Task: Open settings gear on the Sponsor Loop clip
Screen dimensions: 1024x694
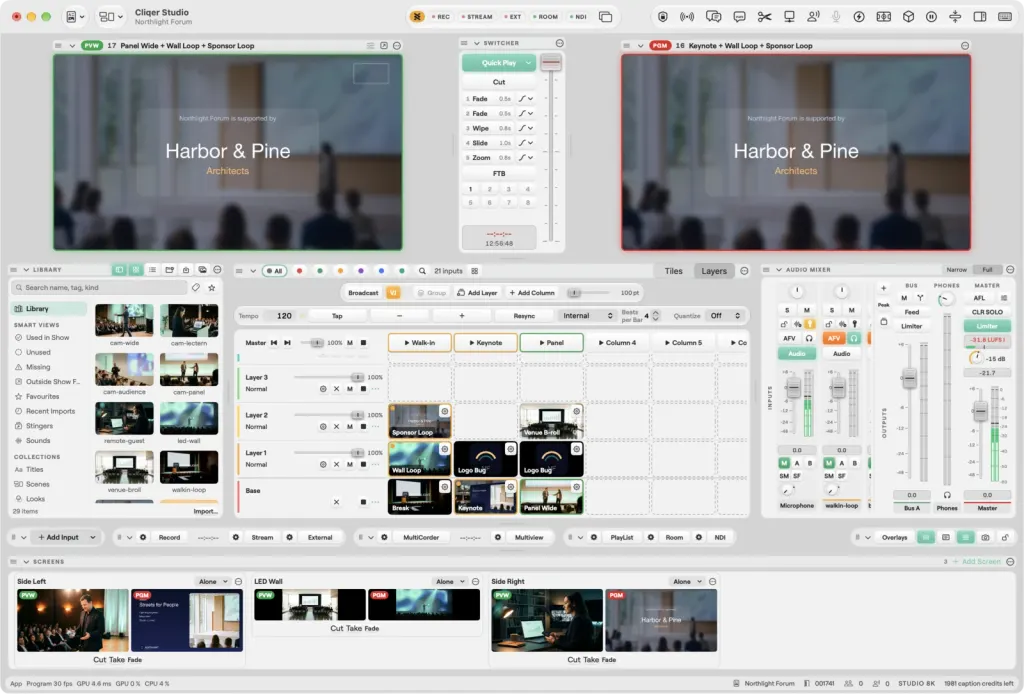Action: tap(444, 411)
